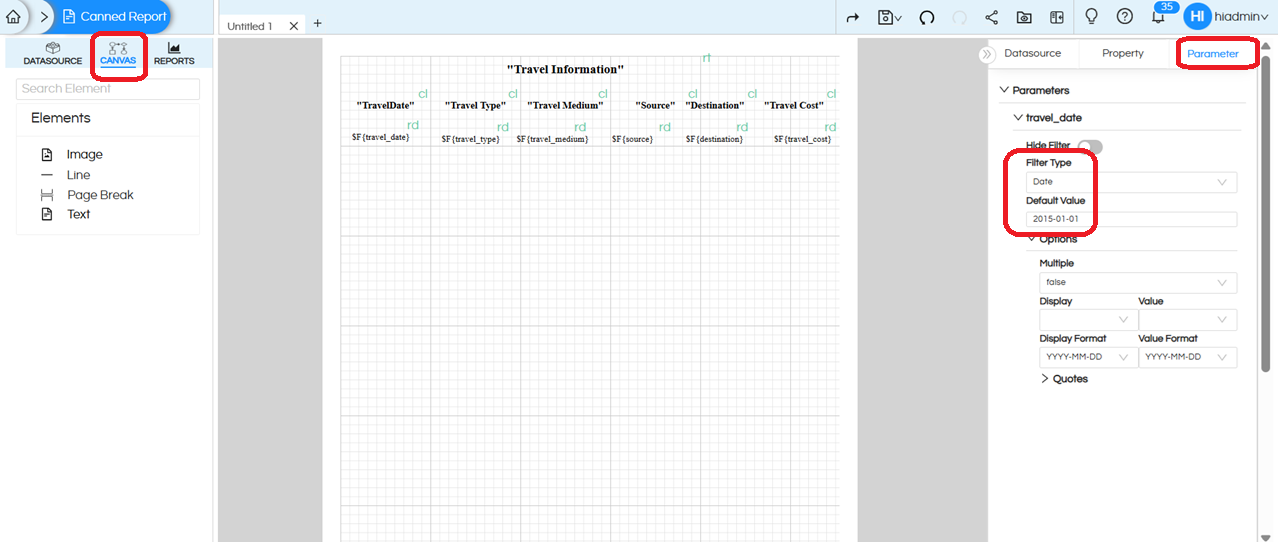Open the save options icon

[x=889, y=18]
